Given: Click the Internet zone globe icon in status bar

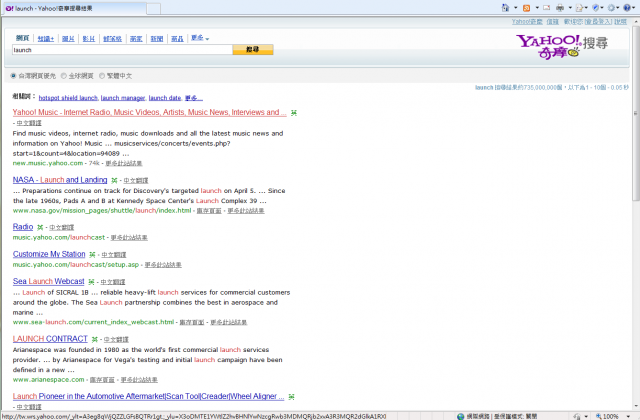Looking at the screenshot, I should pyautogui.click(x=461, y=416).
